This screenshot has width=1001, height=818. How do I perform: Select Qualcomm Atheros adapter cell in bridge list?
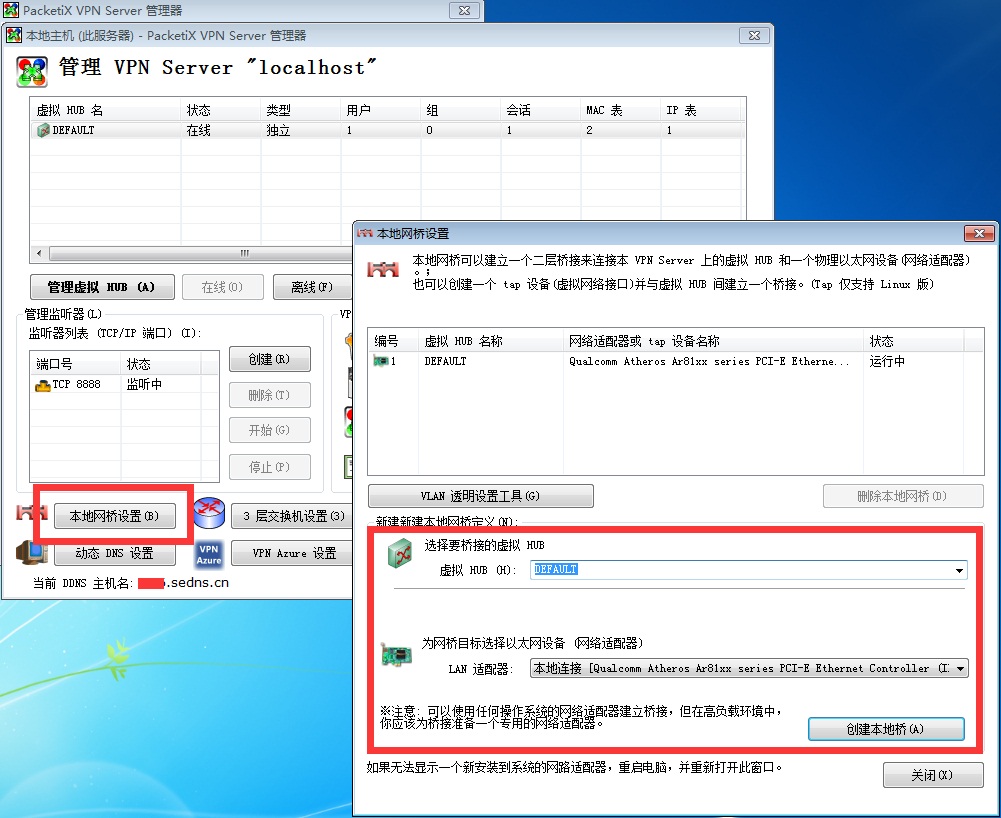(x=709, y=361)
